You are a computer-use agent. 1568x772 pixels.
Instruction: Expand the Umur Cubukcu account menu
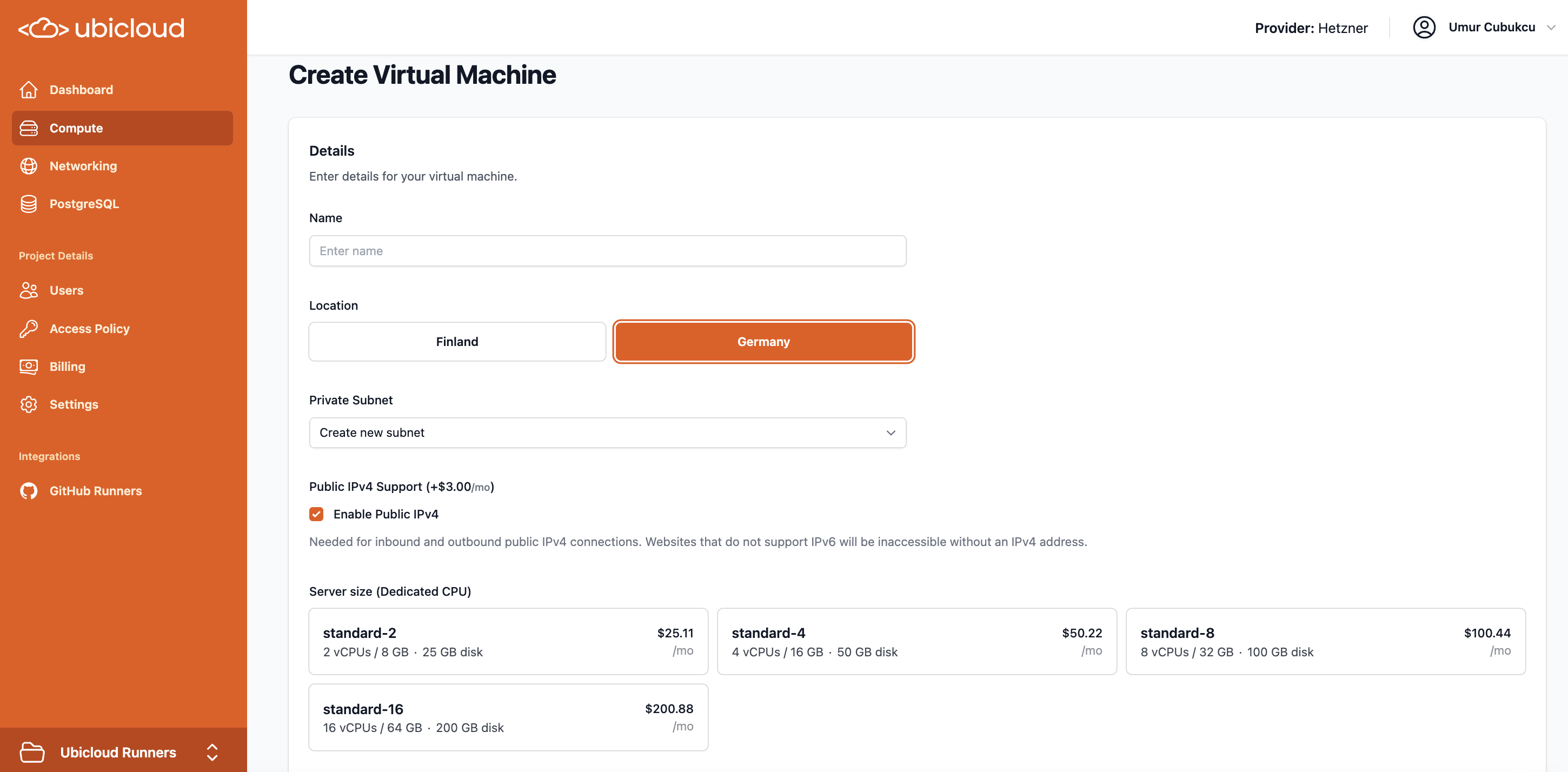[x=1491, y=28]
